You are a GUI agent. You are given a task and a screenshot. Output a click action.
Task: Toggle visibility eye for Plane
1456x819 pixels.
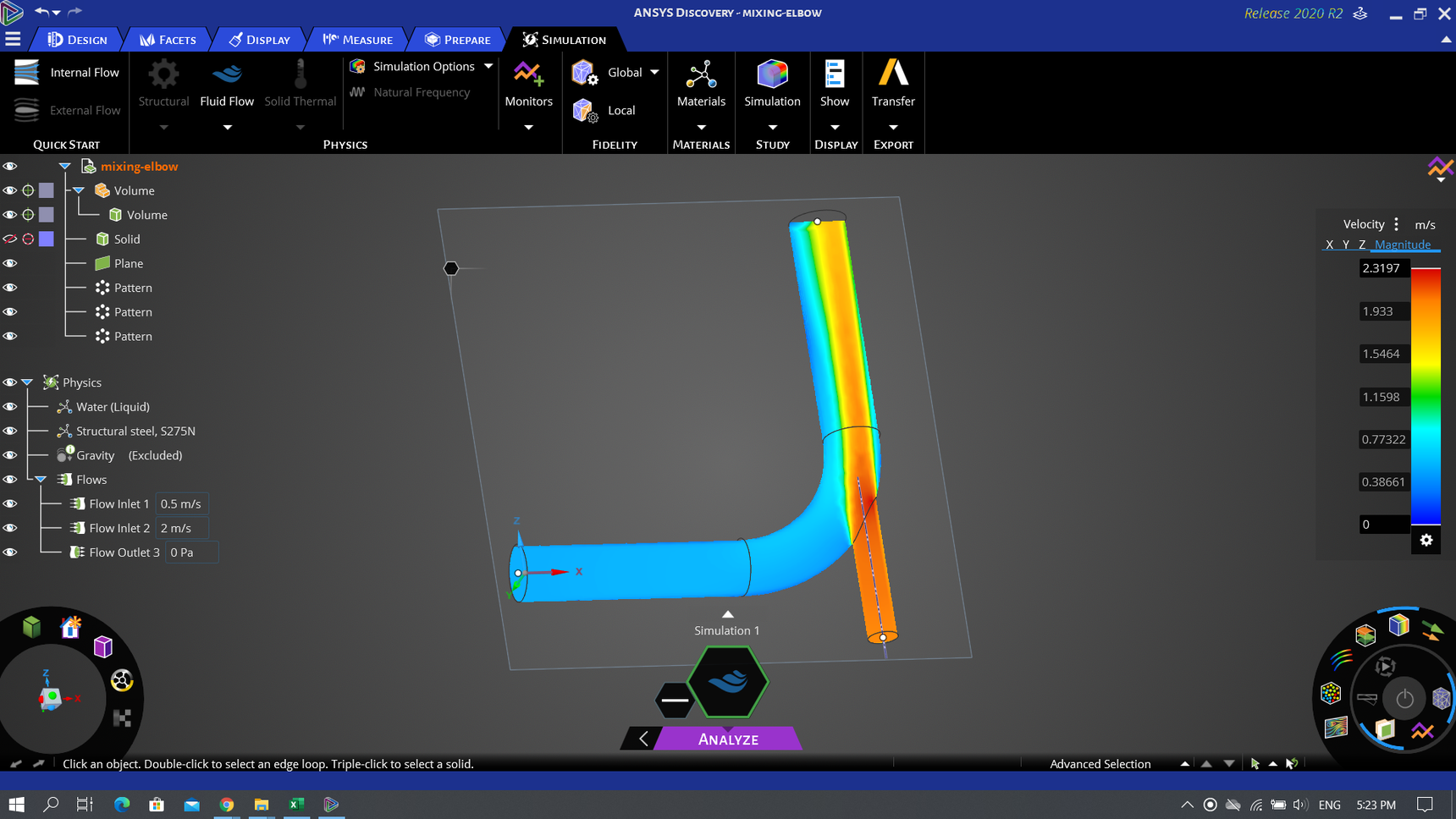click(x=10, y=264)
